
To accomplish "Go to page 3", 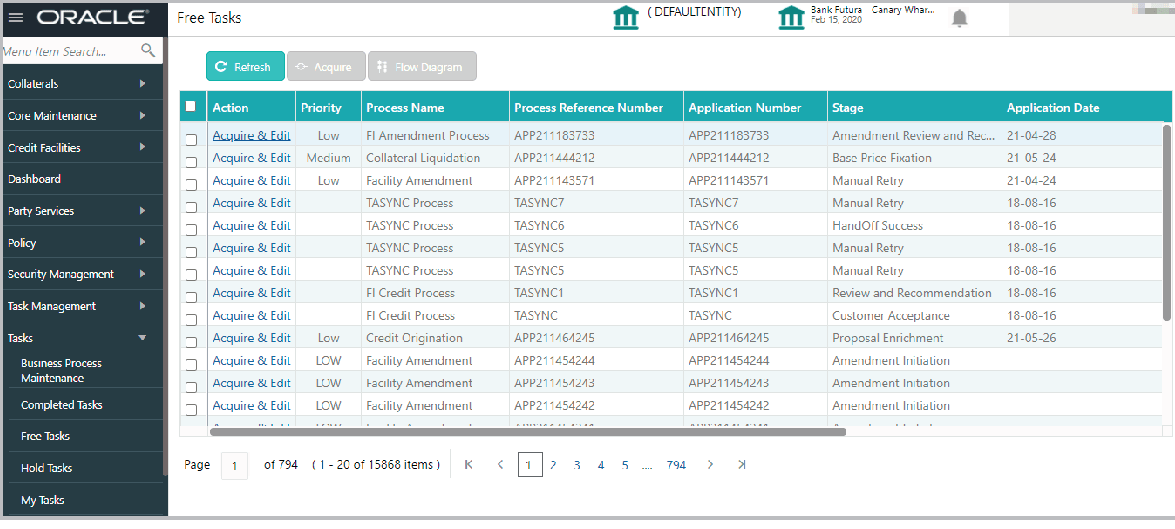I will pos(577,465).
